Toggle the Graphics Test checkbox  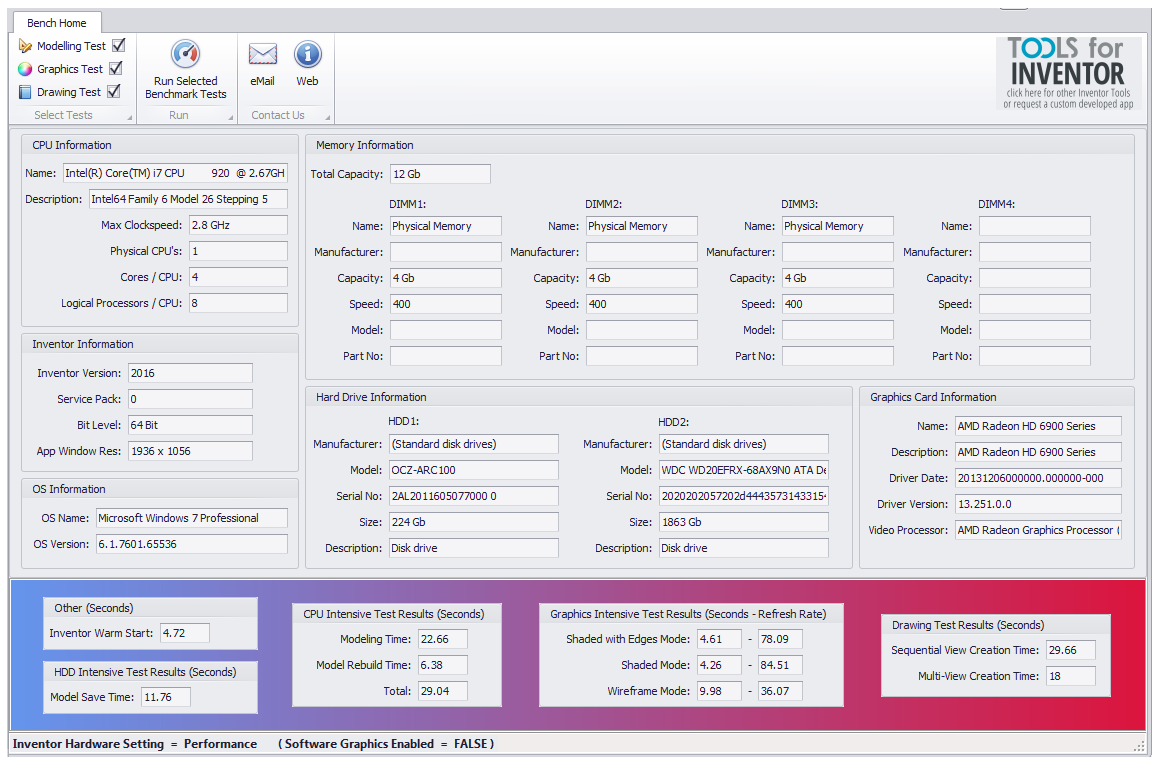(x=115, y=68)
